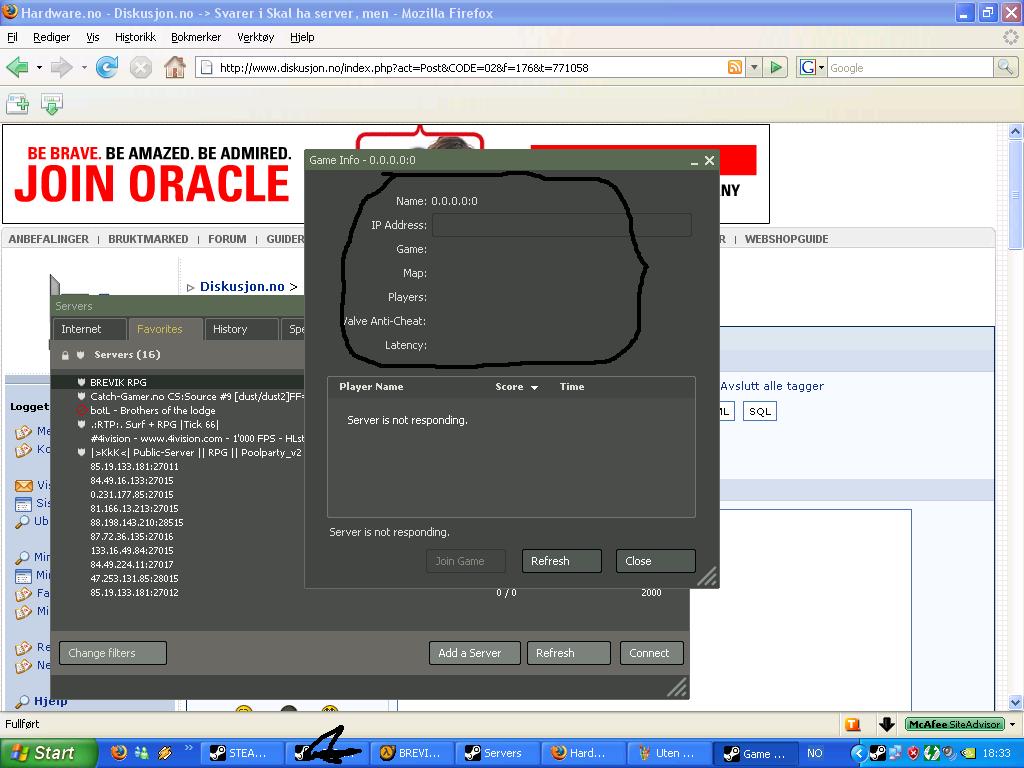This screenshot has width=1024, height=768.
Task: Switch to the BREVI... taskbar window
Action: (x=412, y=753)
